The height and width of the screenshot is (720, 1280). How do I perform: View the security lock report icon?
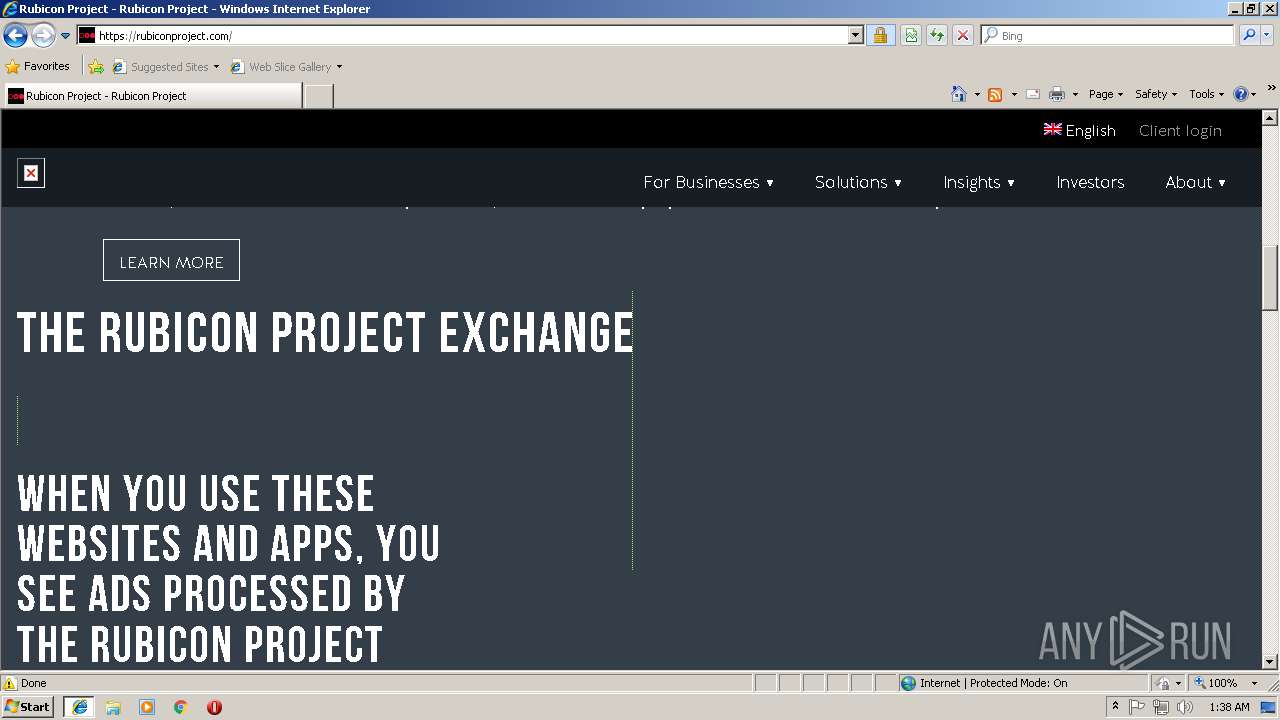(880, 35)
